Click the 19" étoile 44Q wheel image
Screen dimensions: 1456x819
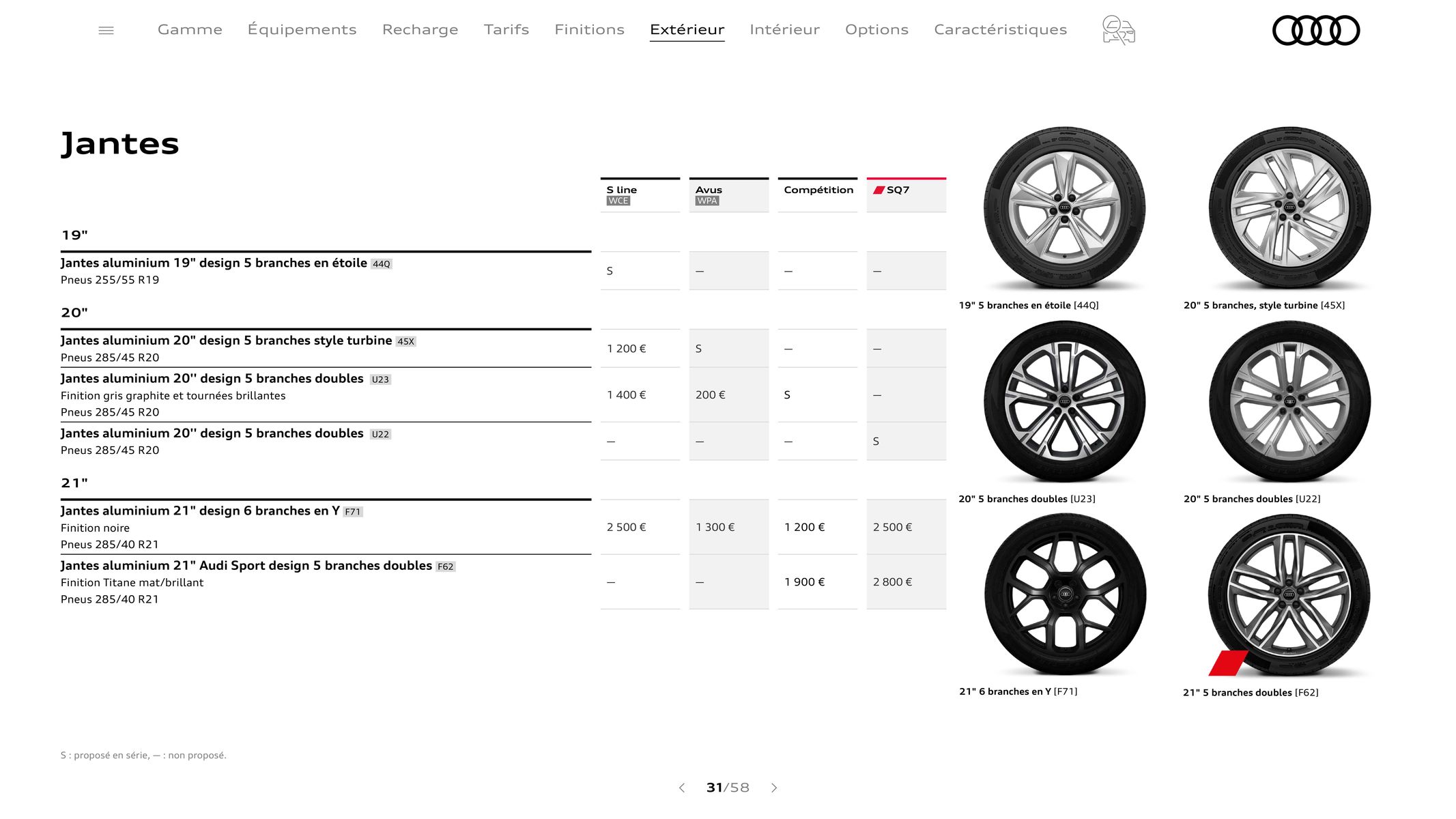point(1064,207)
